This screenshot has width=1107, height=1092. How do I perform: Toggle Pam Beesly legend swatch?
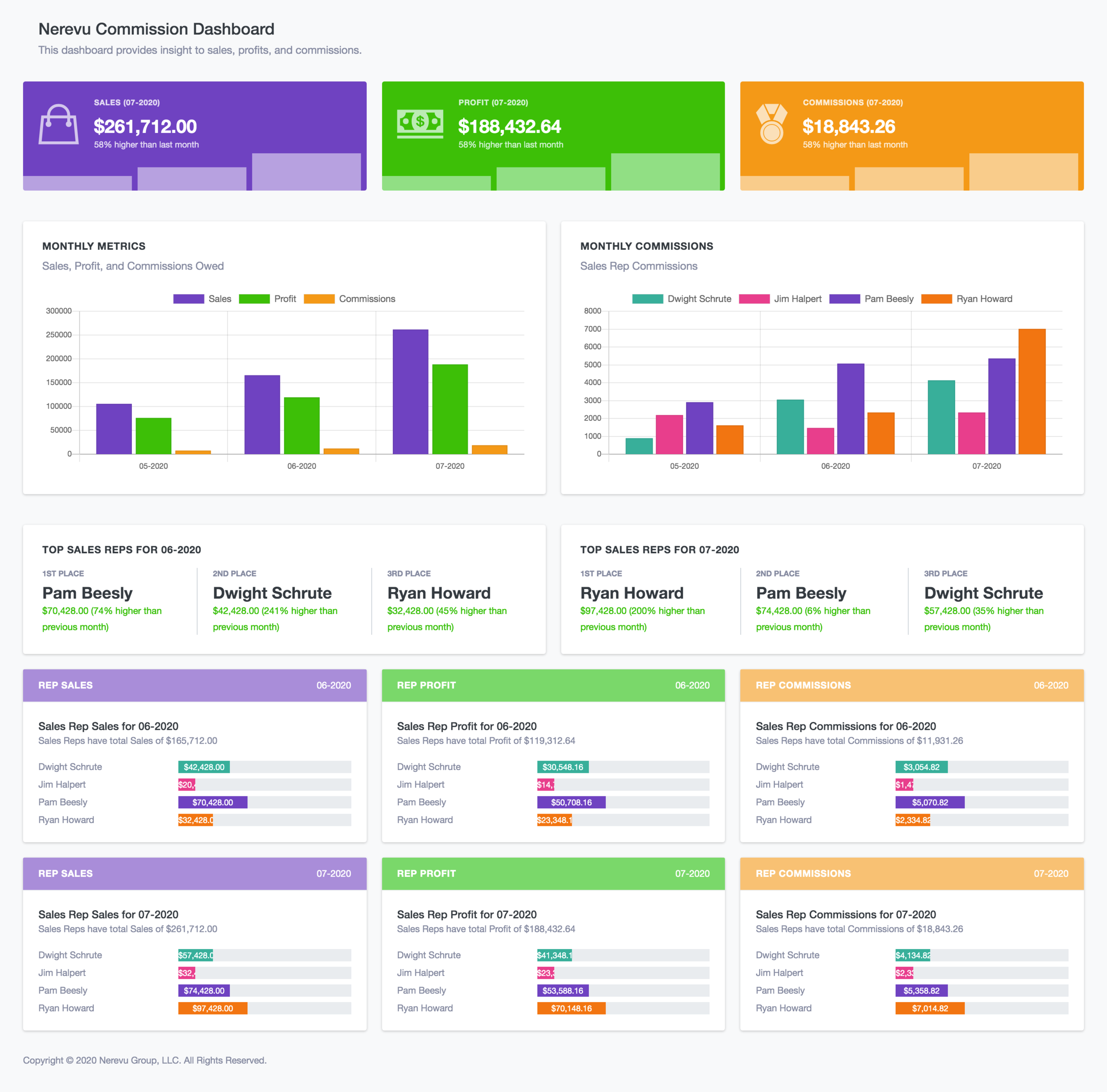click(844, 299)
